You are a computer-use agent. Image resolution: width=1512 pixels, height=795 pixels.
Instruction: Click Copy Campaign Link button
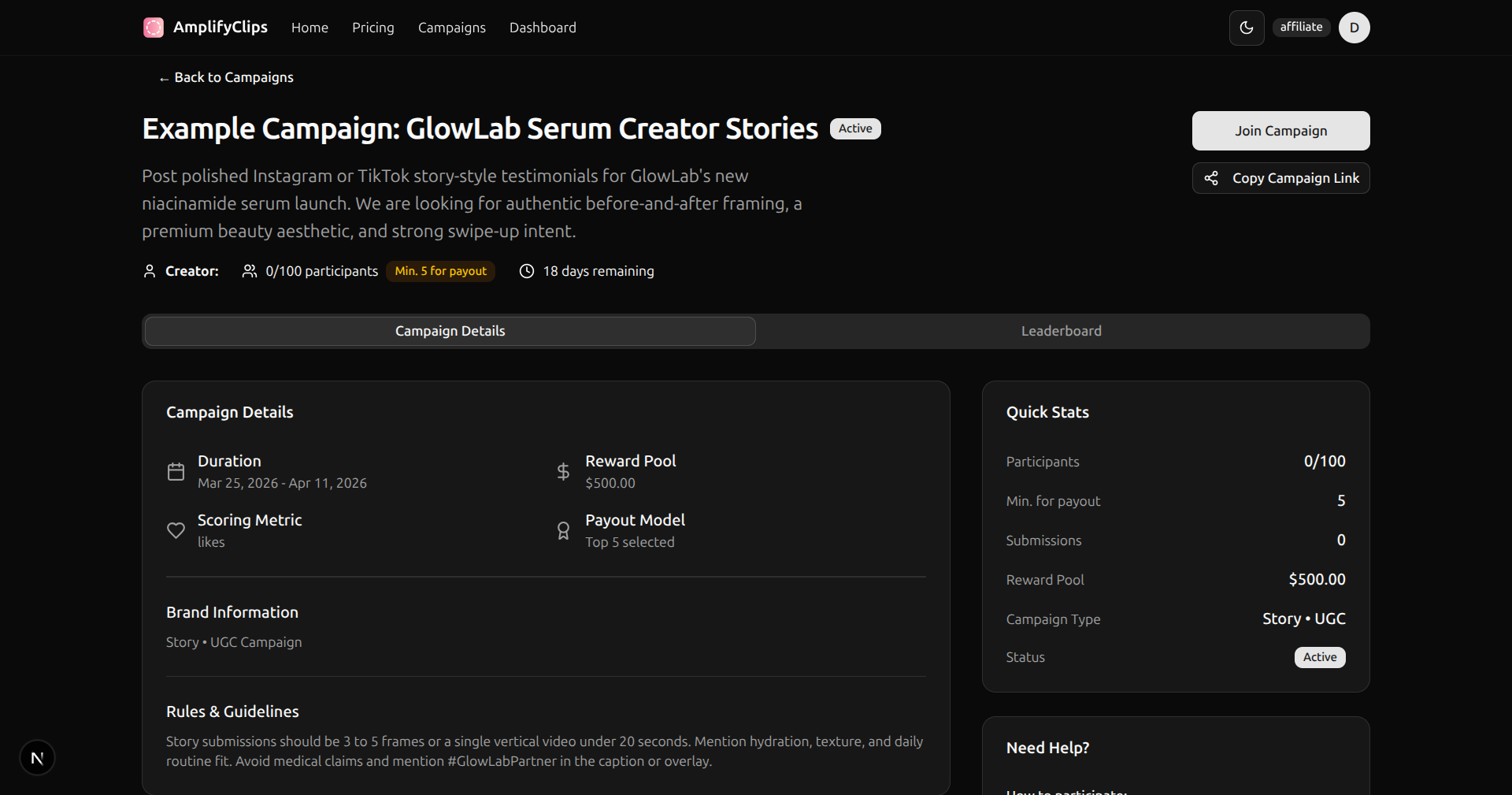coord(1280,178)
